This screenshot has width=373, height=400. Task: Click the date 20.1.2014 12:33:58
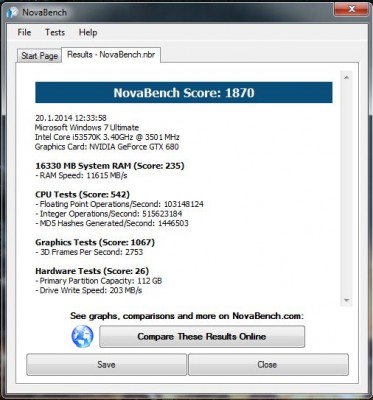[71, 118]
